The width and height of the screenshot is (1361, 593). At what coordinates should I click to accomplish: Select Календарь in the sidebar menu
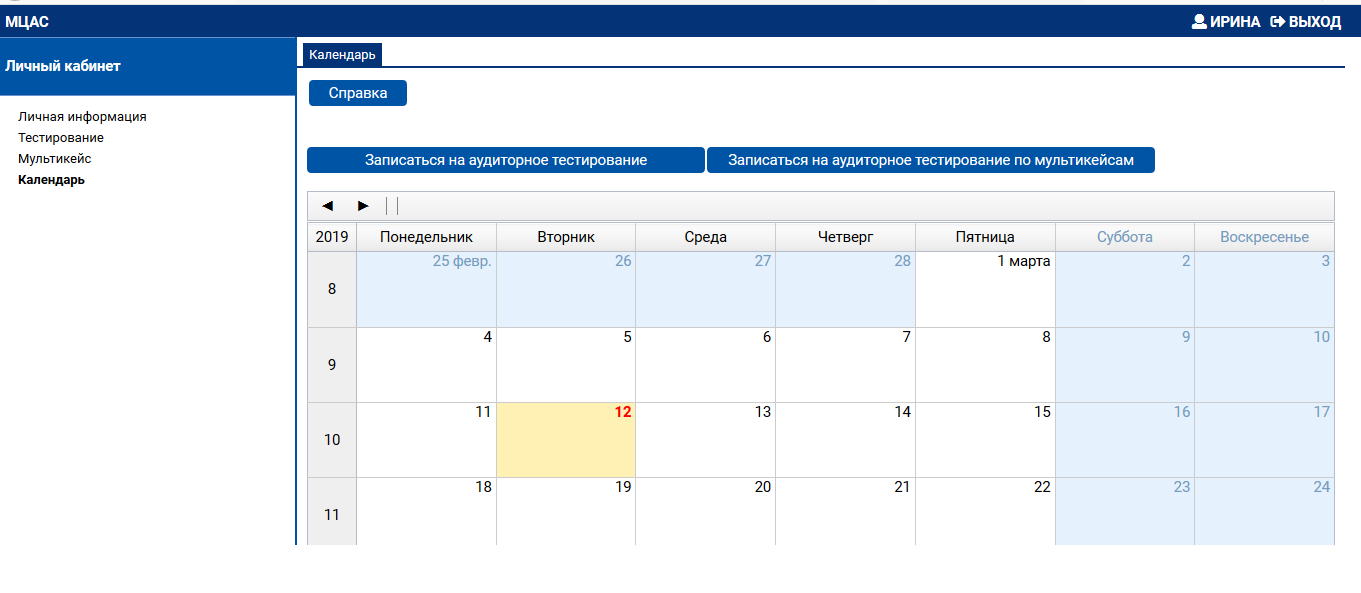click(52, 180)
